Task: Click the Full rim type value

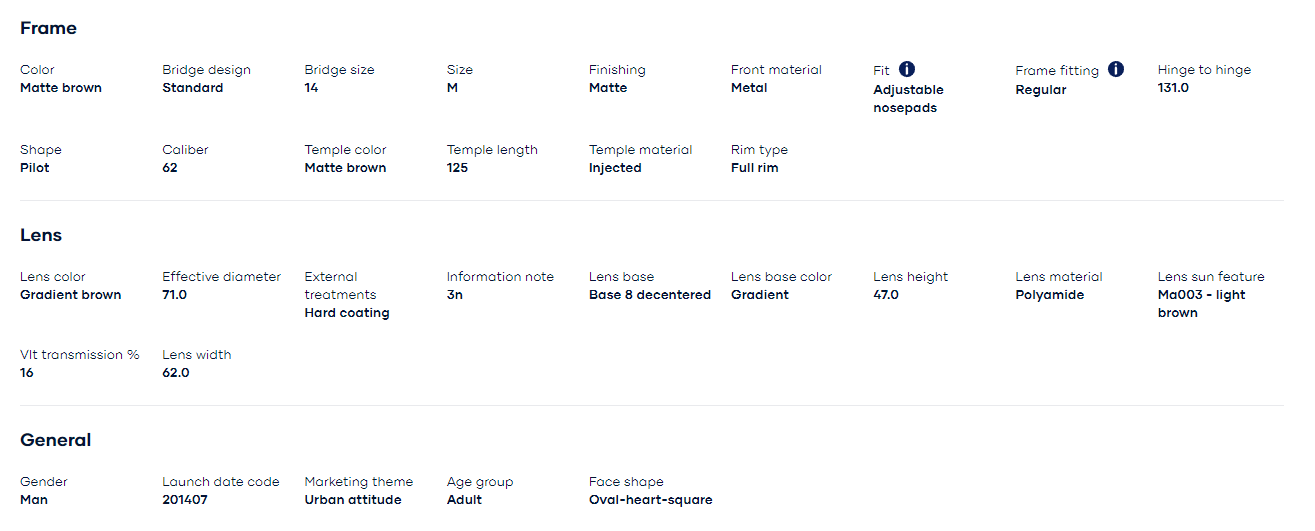Action: [755, 168]
